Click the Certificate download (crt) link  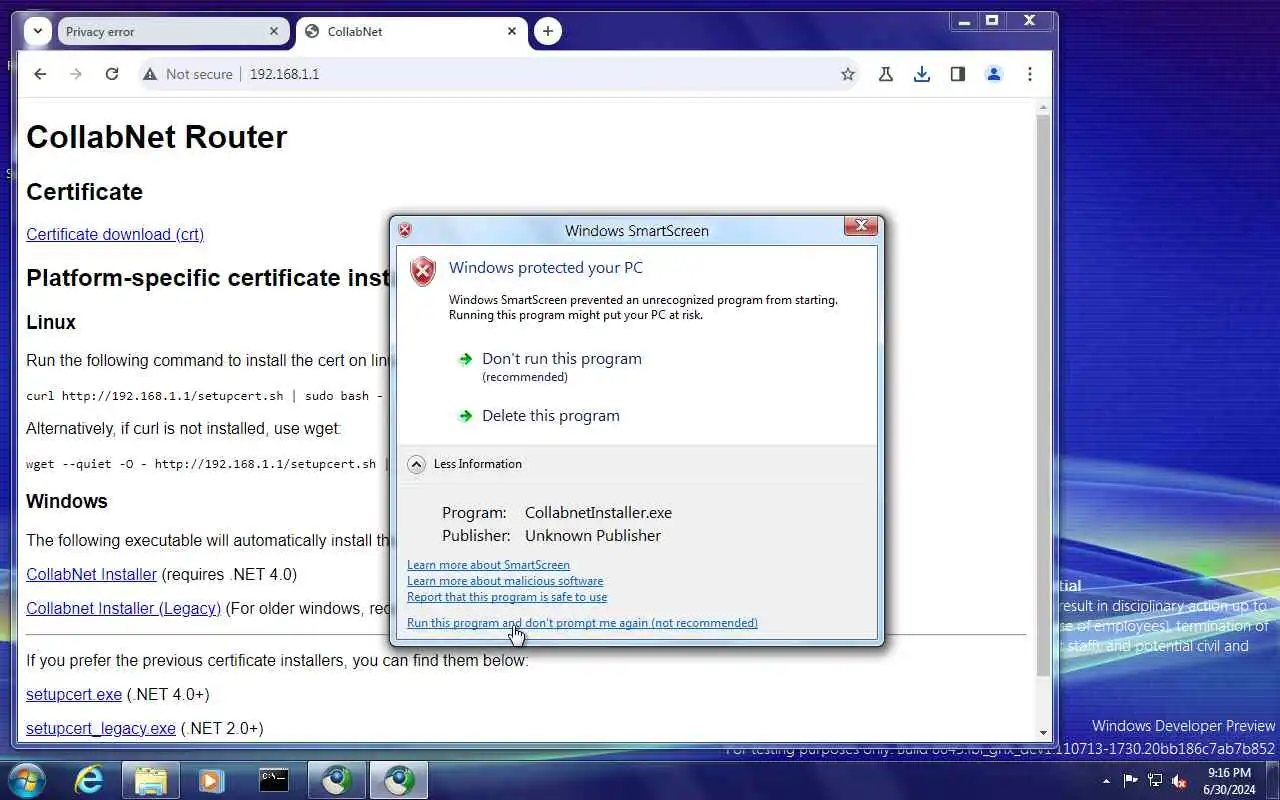115,234
